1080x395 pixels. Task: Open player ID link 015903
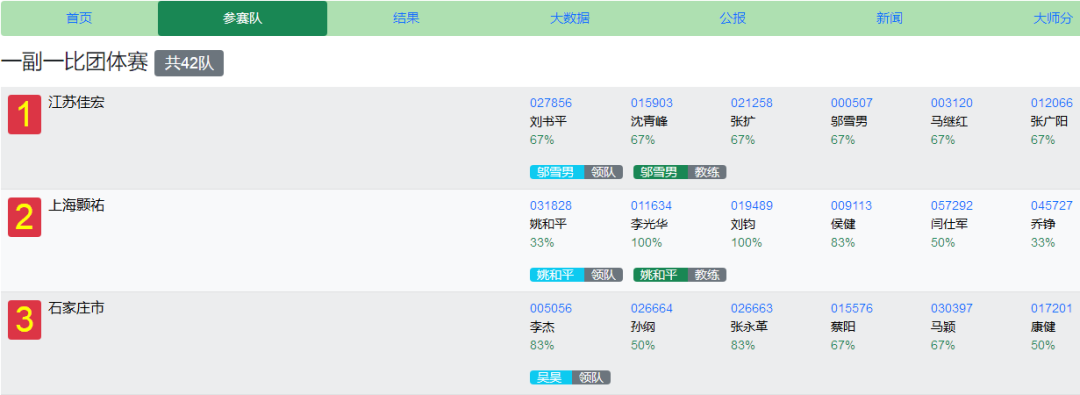652,103
